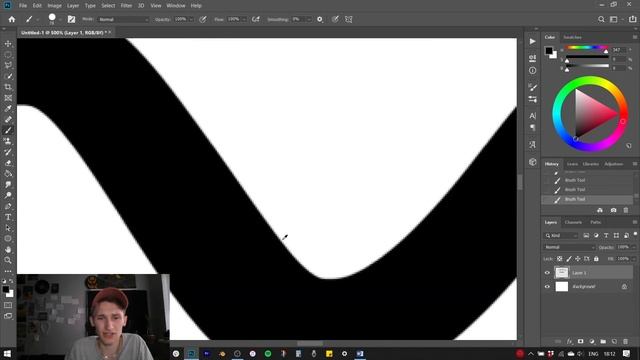The height and width of the screenshot is (360, 640).
Task: Enable airbrush build-up effects
Action: click(256, 19)
